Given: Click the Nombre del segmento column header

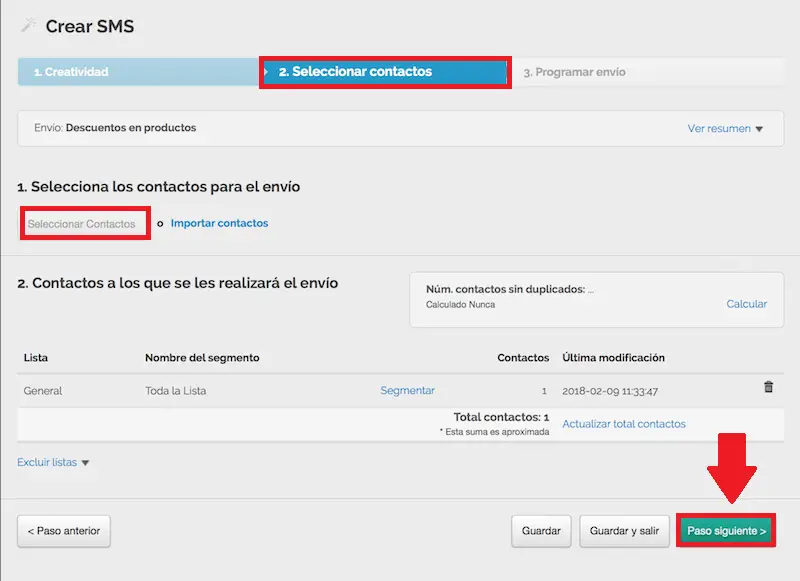Looking at the screenshot, I should (202, 358).
